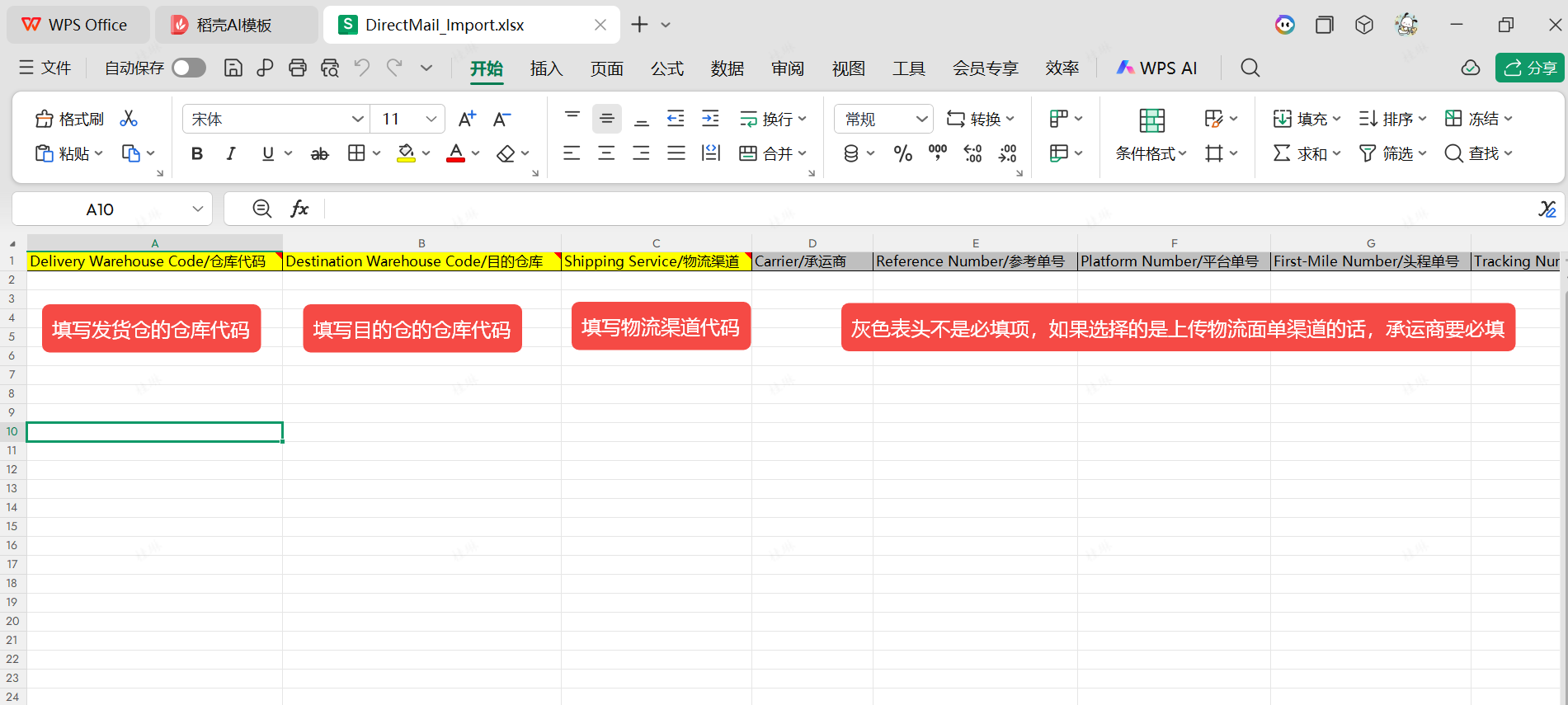The width and height of the screenshot is (1568, 705).
Task: Click the formula bar input area
Action: (x=928, y=209)
